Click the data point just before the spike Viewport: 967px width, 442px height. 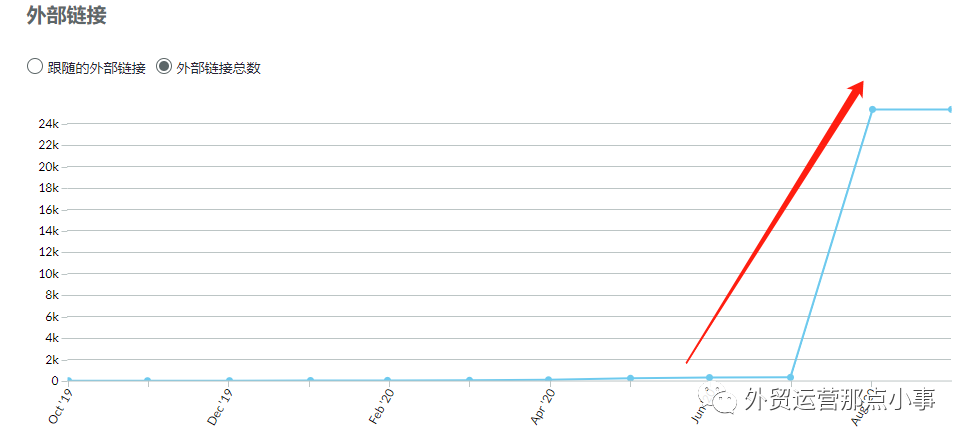pyautogui.click(x=791, y=377)
